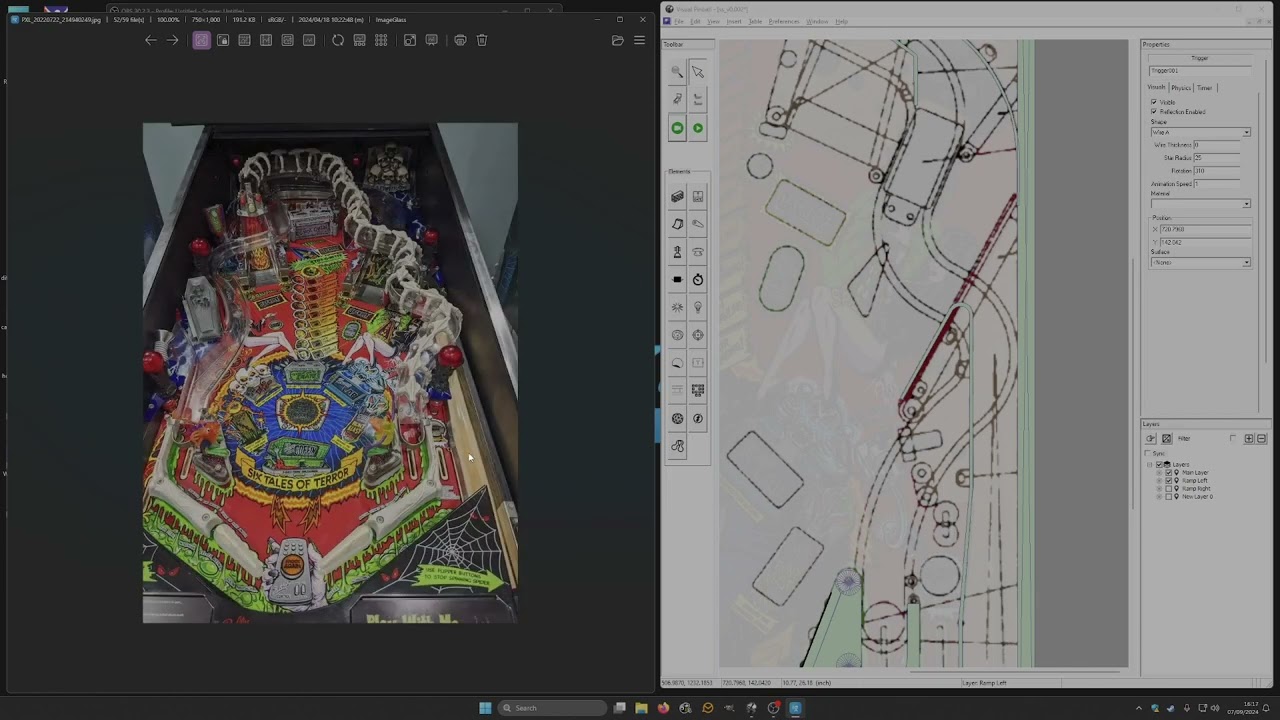1280x720 pixels.
Task: Uncheck the Ramp Left layer checkbox
Action: pos(1169,480)
